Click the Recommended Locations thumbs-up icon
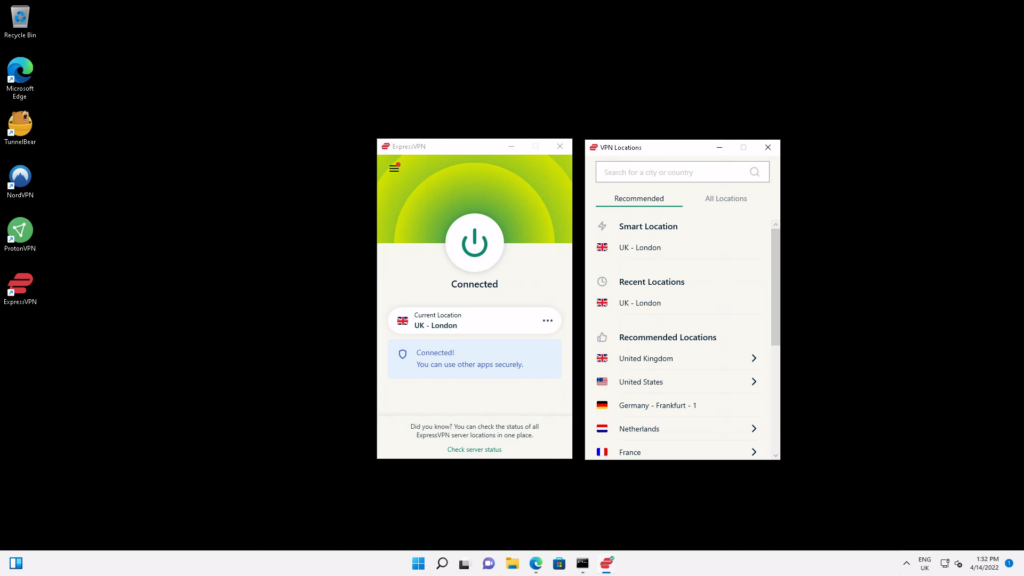Screen dimensions: 1024x576 (601, 337)
